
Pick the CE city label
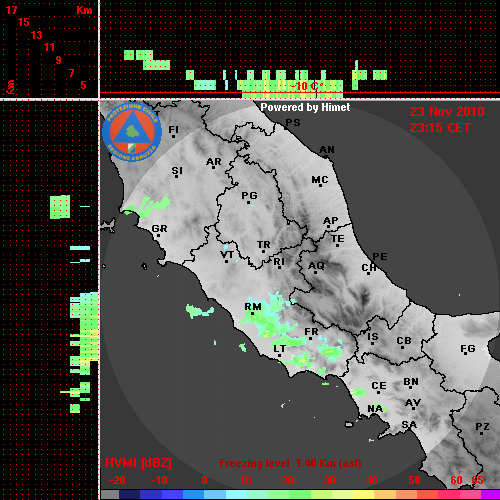[x=379, y=386]
